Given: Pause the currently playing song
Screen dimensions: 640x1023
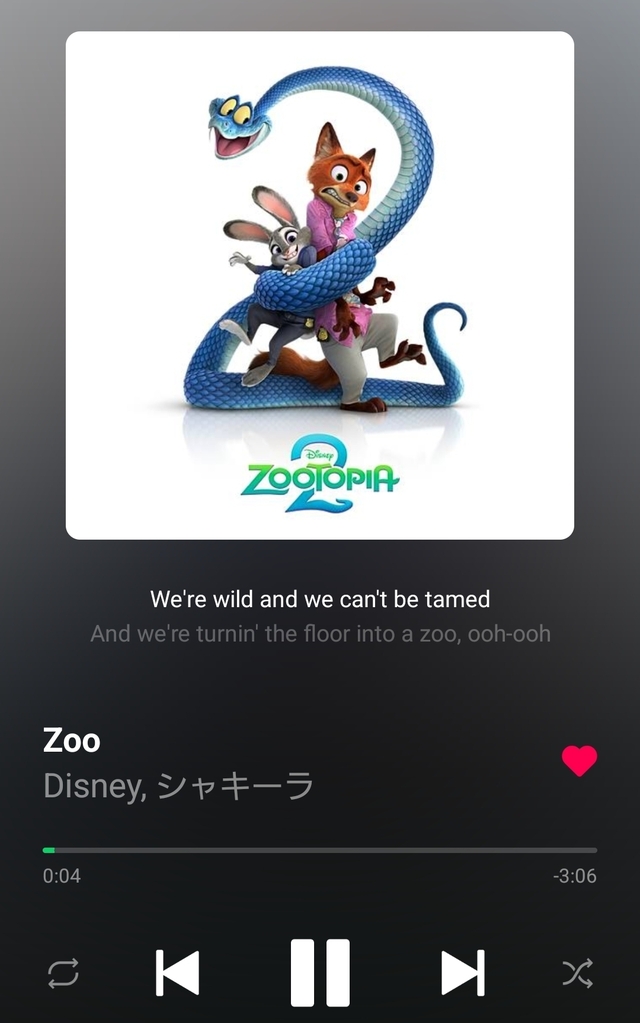Looking at the screenshot, I should point(320,973).
